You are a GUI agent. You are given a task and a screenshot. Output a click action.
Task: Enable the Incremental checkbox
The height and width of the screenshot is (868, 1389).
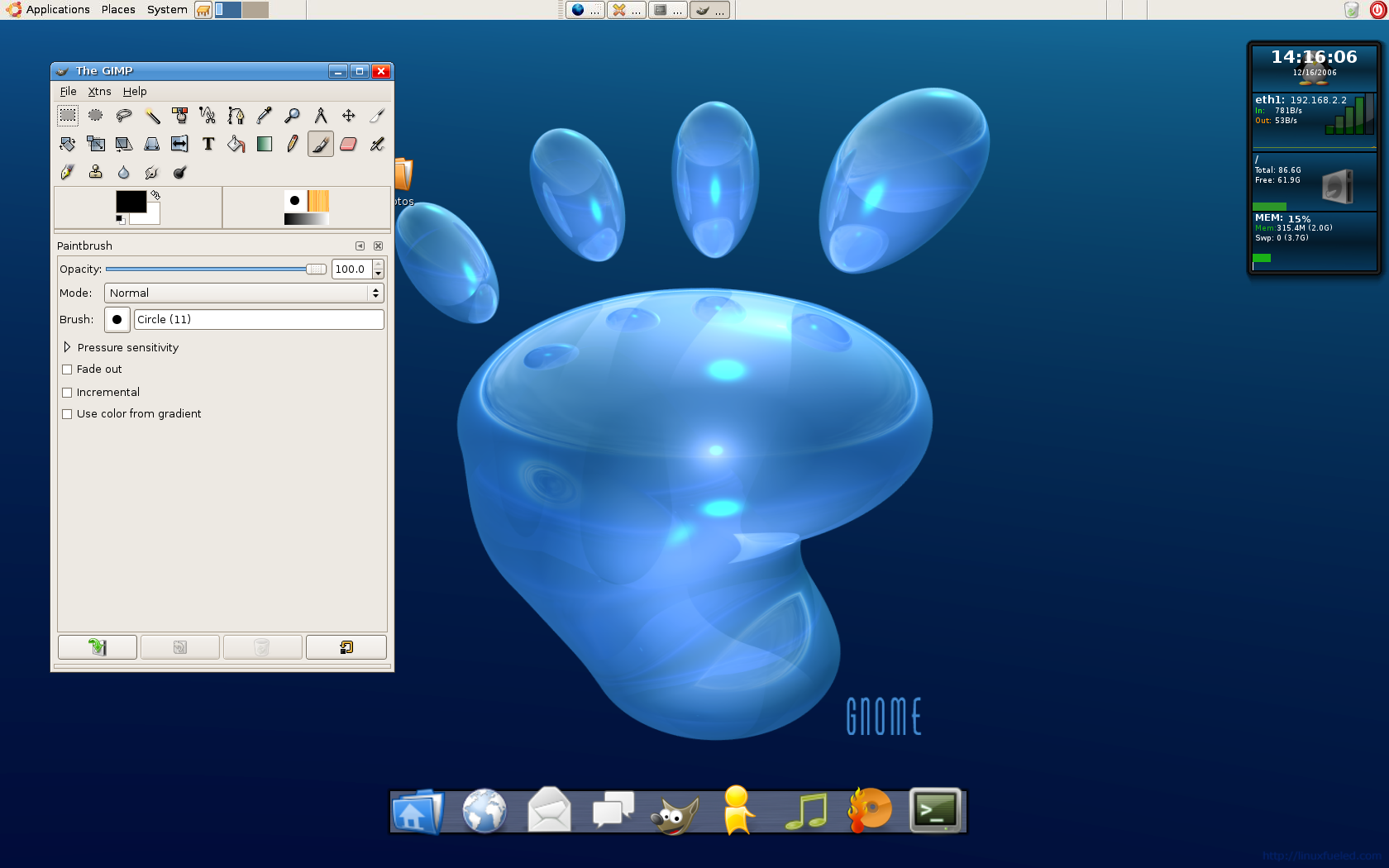pyautogui.click(x=67, y=393)
